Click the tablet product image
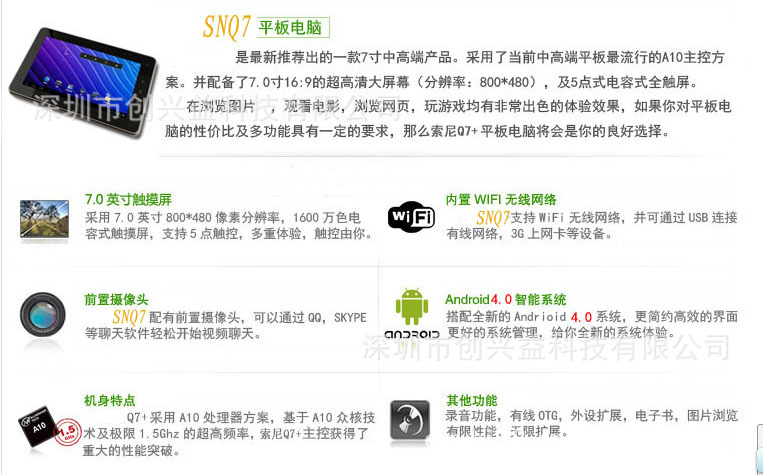763x475 pixels. (84, 82)
